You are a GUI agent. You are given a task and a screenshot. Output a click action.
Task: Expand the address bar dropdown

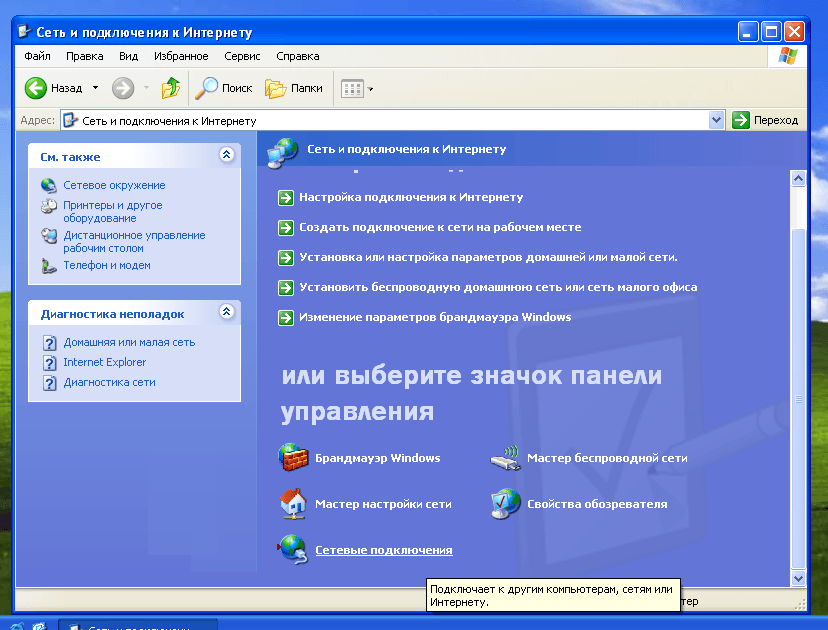716,120
